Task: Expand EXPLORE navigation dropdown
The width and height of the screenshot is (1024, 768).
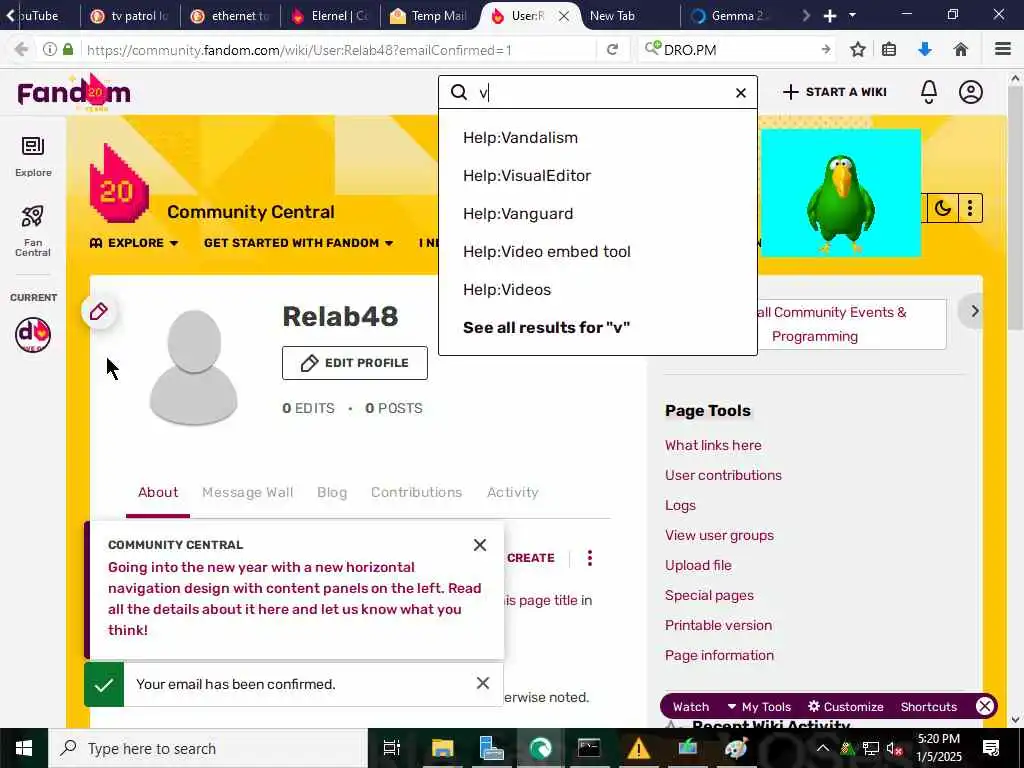Action: pos(134,243)
